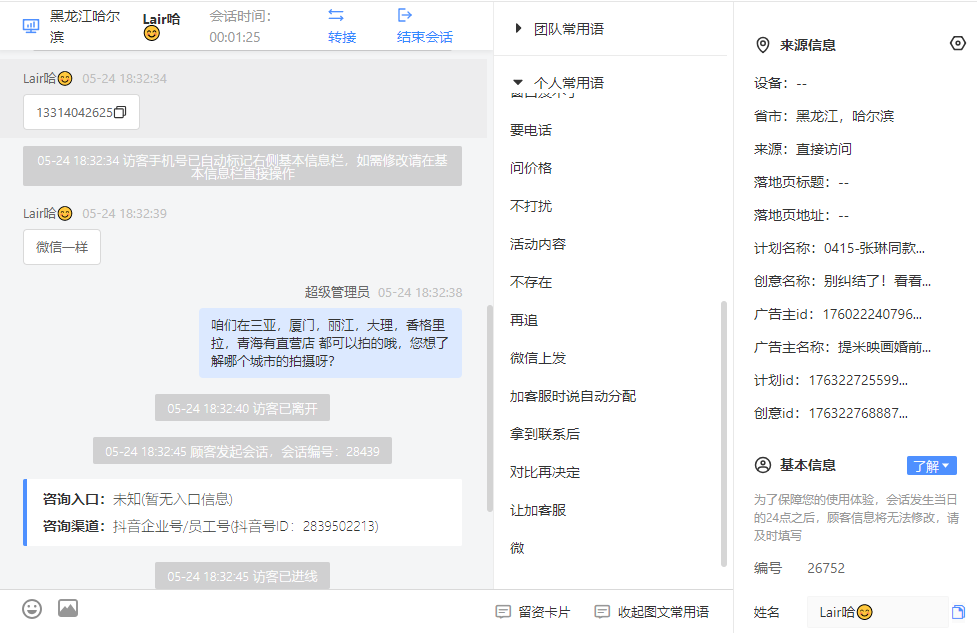Click the 结束会话 link
The width and height of the screenshot is (977, 633).
pyautogui.click(x=425, y=37)
